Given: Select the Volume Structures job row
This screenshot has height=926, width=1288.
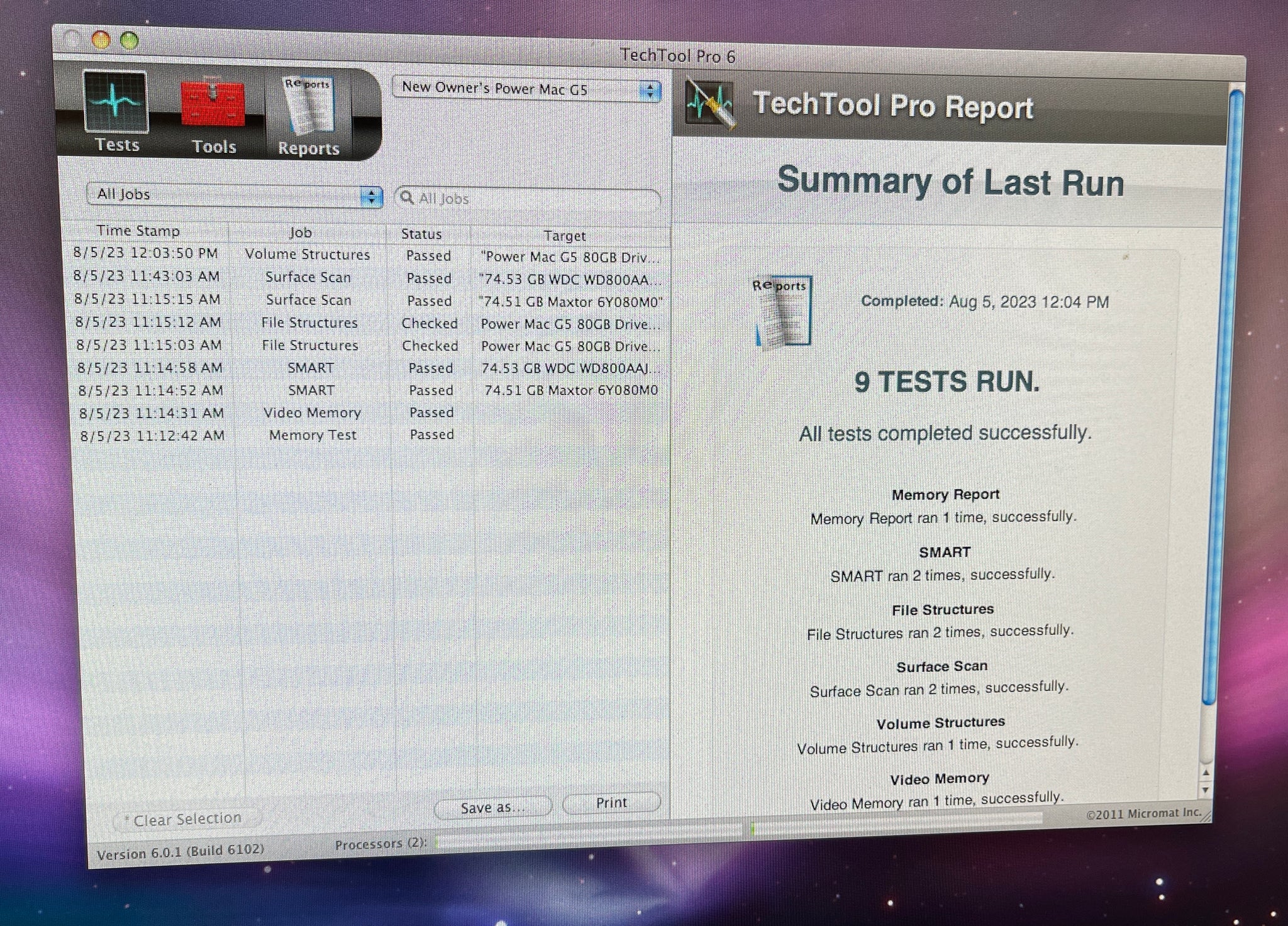Looking at the screenshot, I should click(x=368, y=255).
